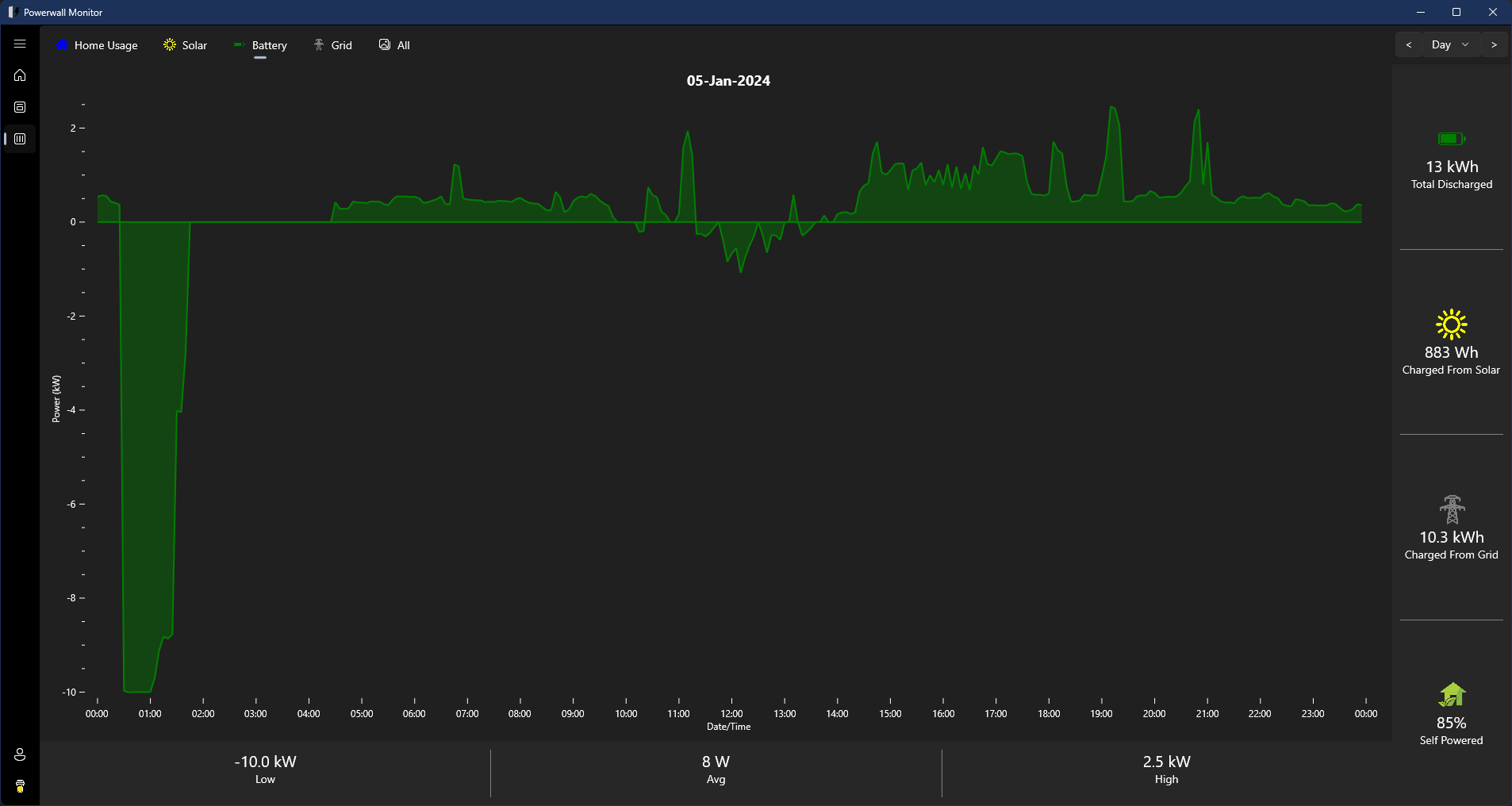Switch to the All chart tab
This screenshot has width=1512, height=806.
click(394, 45)
